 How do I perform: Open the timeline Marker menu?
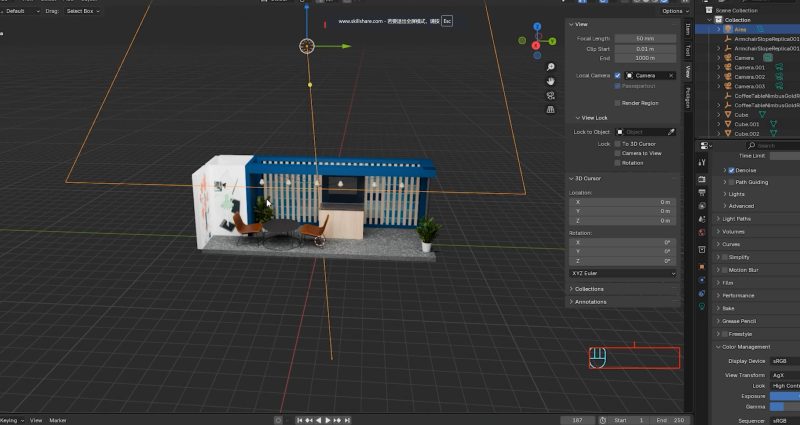58,420
